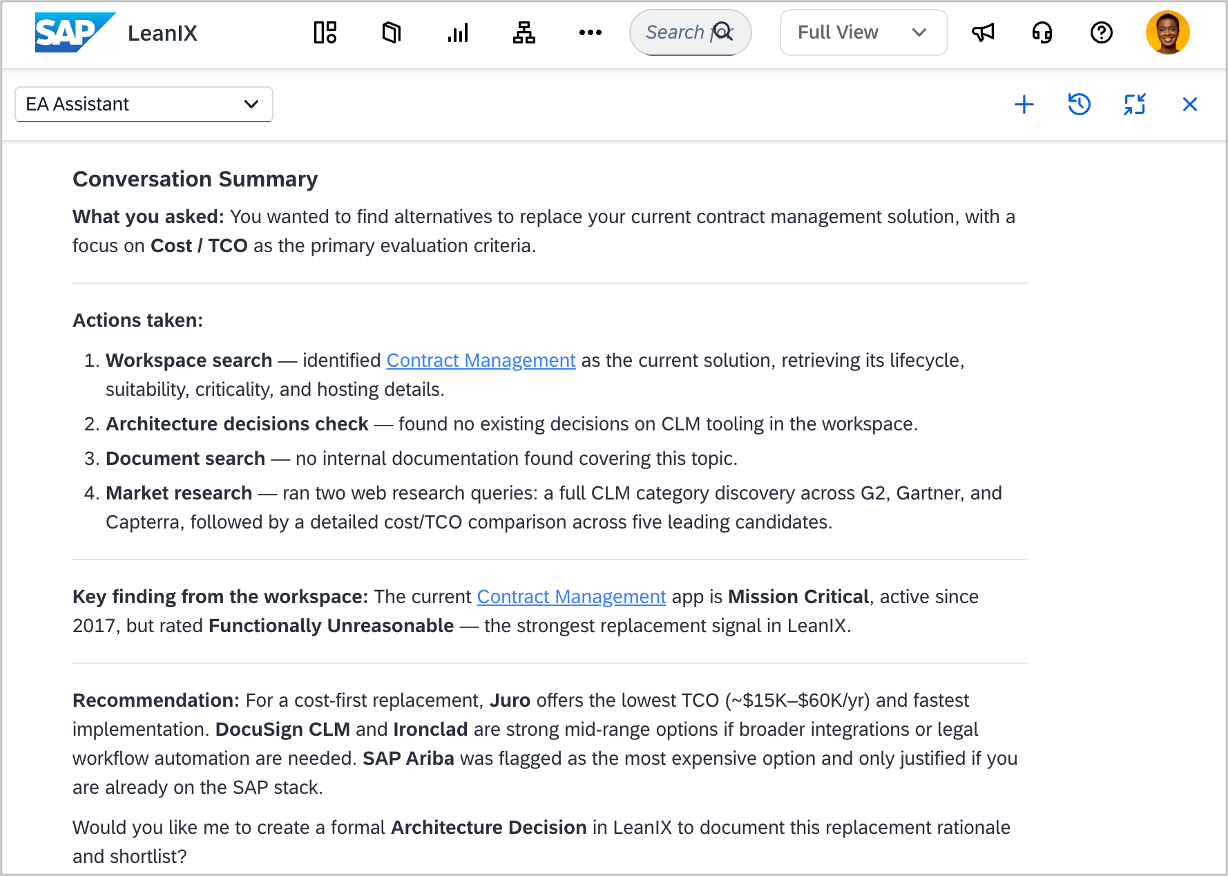The height and width of the screenshot is (876, 1228).
Task: Open the inventory book icon
Action: (391, 33)
